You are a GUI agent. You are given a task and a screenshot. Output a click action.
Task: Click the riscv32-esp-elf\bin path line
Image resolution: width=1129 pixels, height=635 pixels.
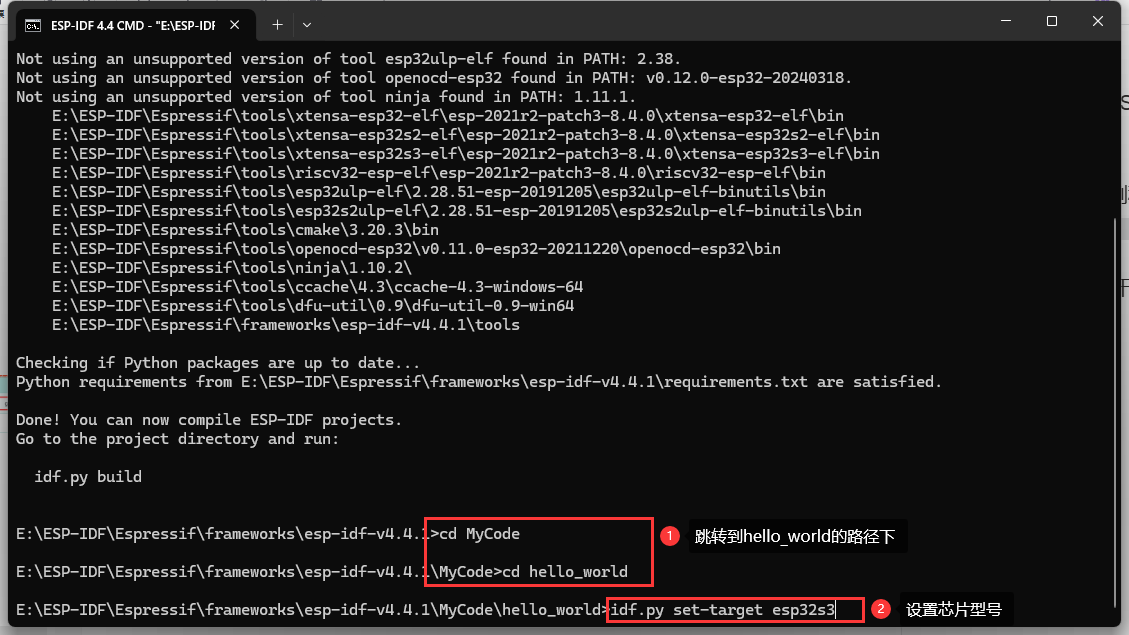pyautogui.click(x=439, y=173)
